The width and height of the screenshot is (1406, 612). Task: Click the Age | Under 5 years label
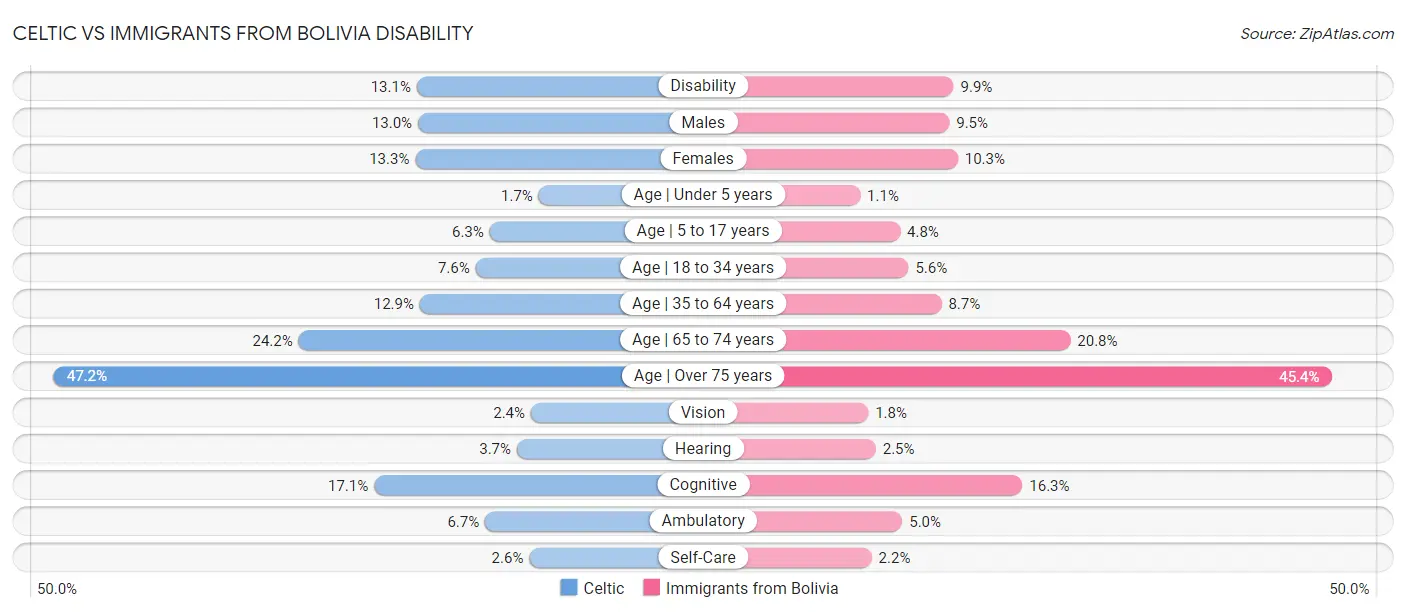[x=703, y=195]
